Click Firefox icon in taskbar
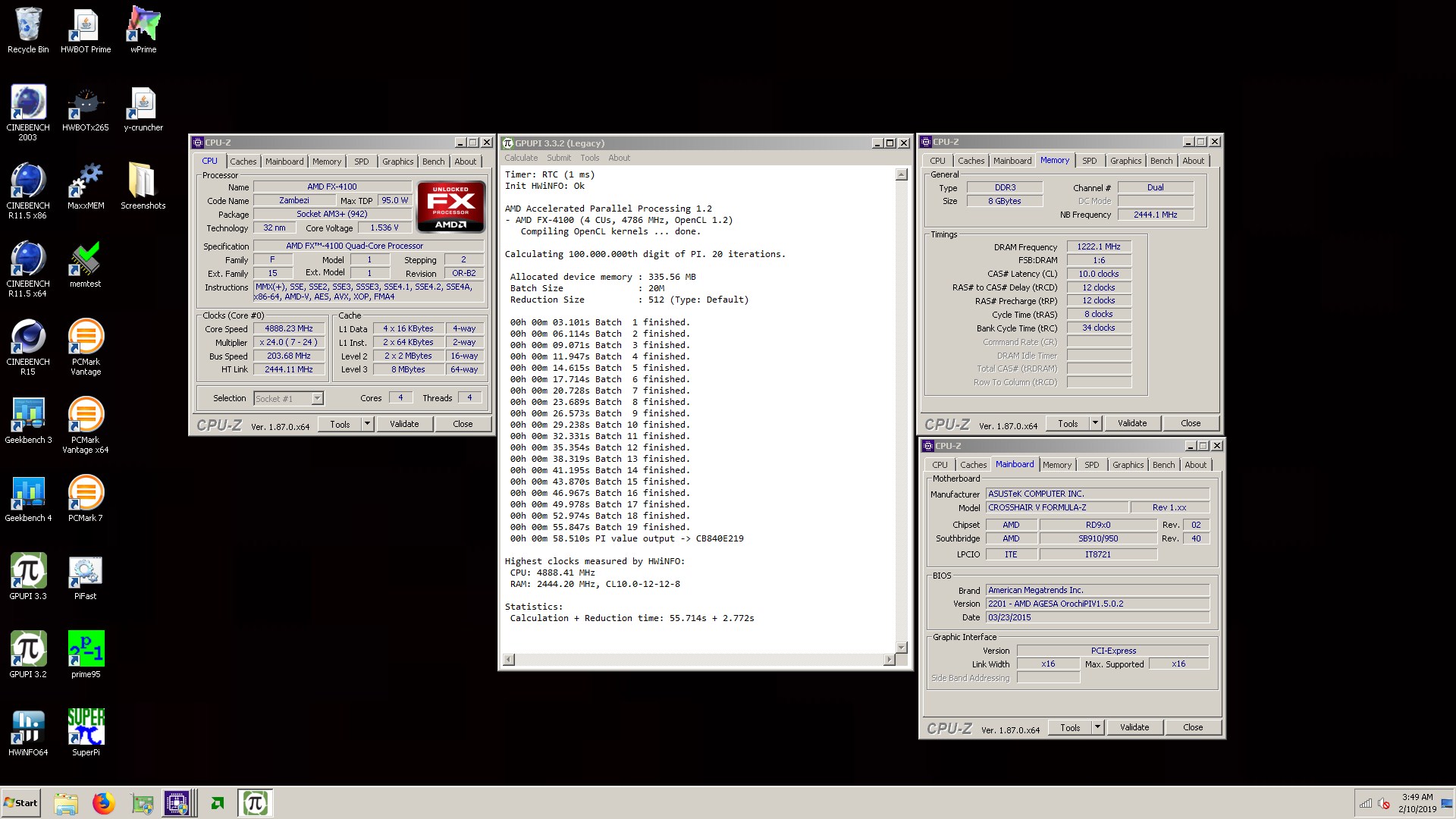This screenshot has width=1456, height=819. pyautogui.click(x=103, y=803)
